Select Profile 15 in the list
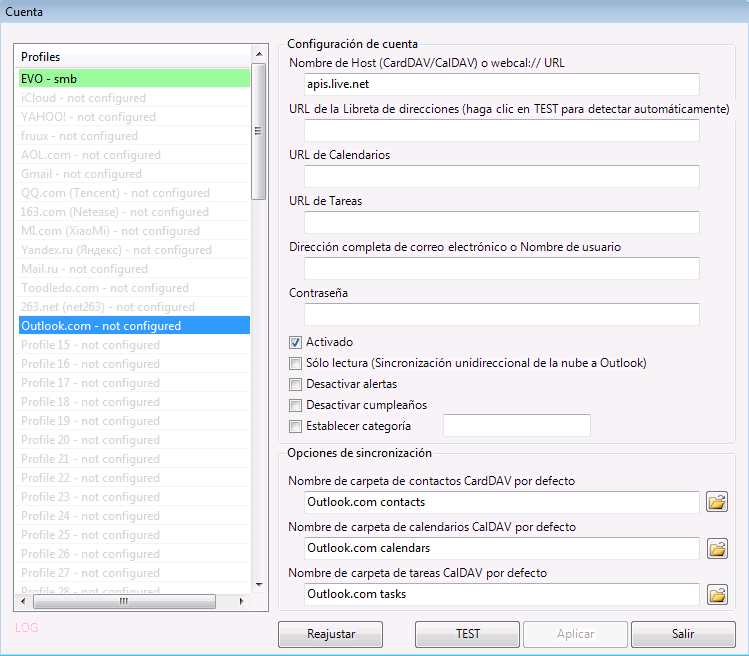This screenshot has width=749, height=656. click(134, 345)
